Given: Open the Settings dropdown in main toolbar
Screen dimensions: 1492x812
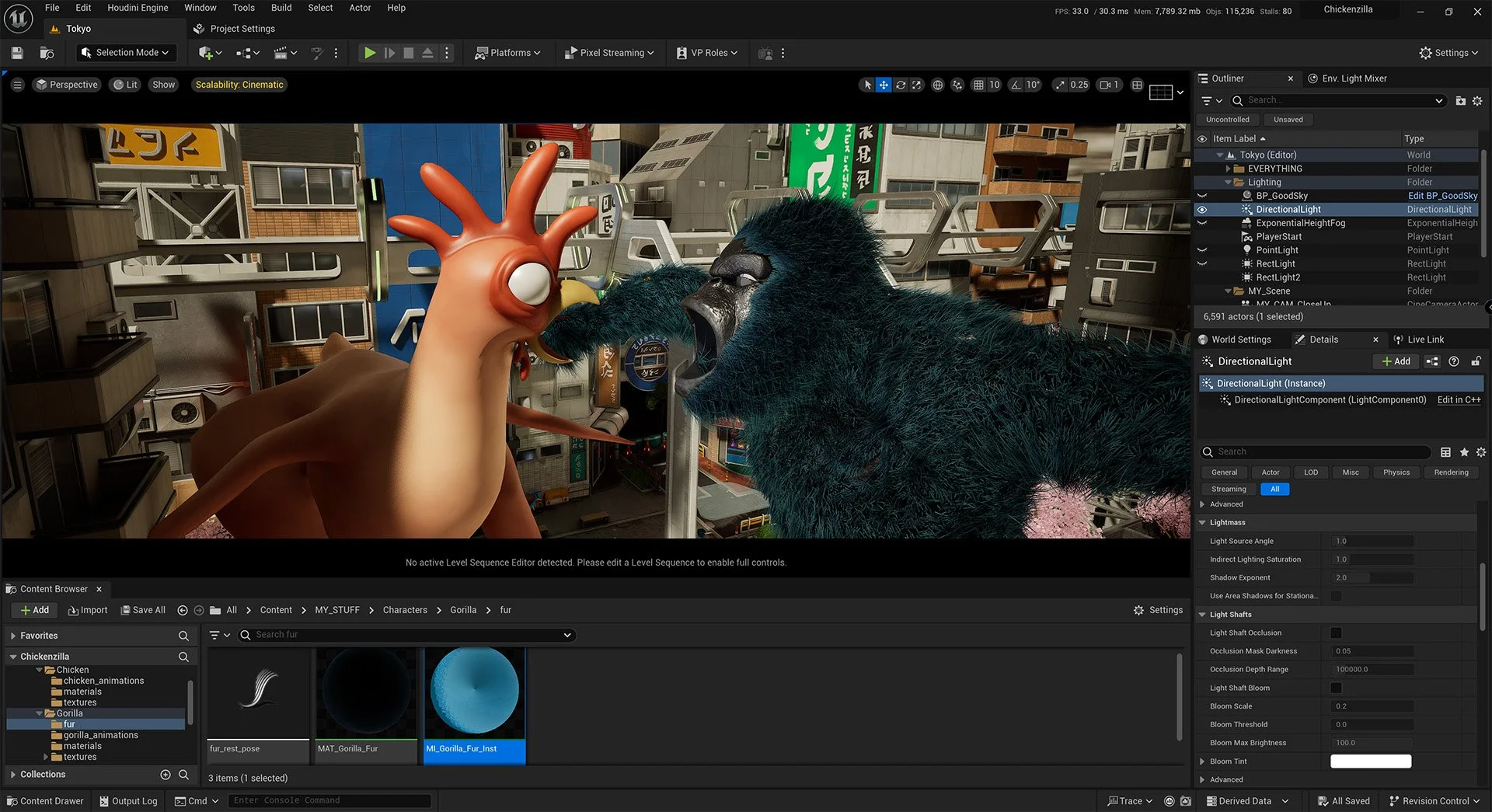Looking at the screenshot, I should pyautogui.click(x=1448, y=53).
